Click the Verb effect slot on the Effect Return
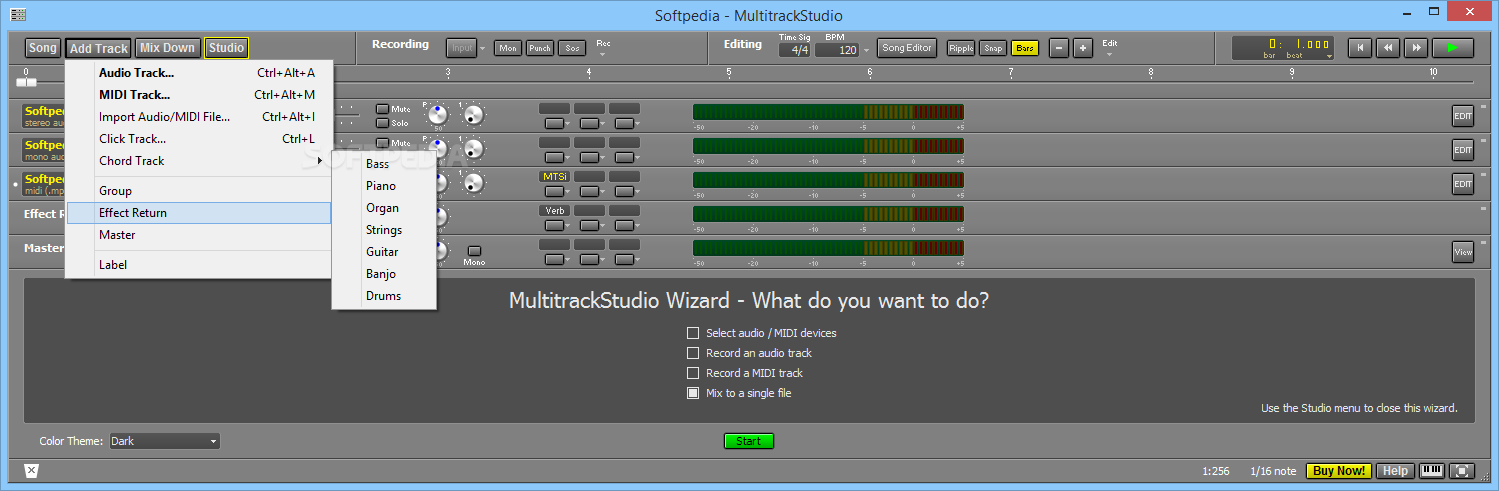The height and width of the screenshot is (491, 1499). 555,211
